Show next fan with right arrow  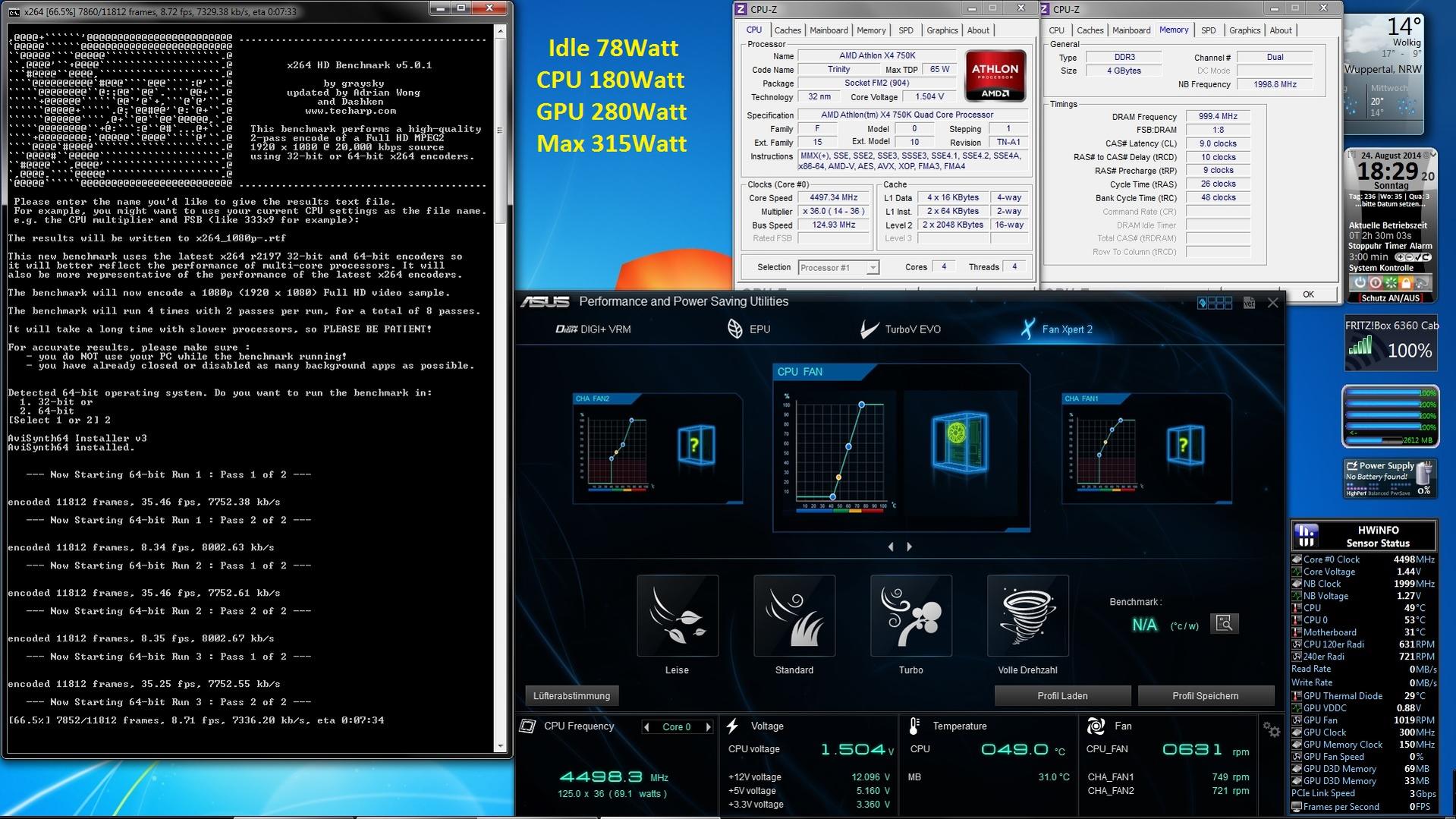[909, 547]
